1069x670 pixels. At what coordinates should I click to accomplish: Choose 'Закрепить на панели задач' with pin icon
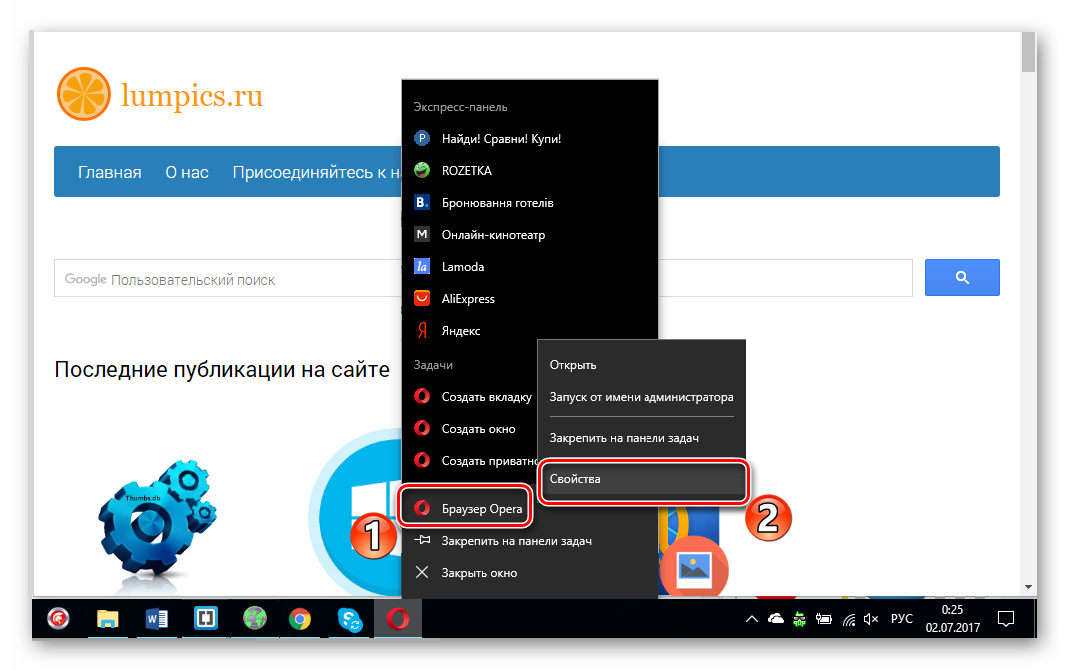(x=530, y=540)
